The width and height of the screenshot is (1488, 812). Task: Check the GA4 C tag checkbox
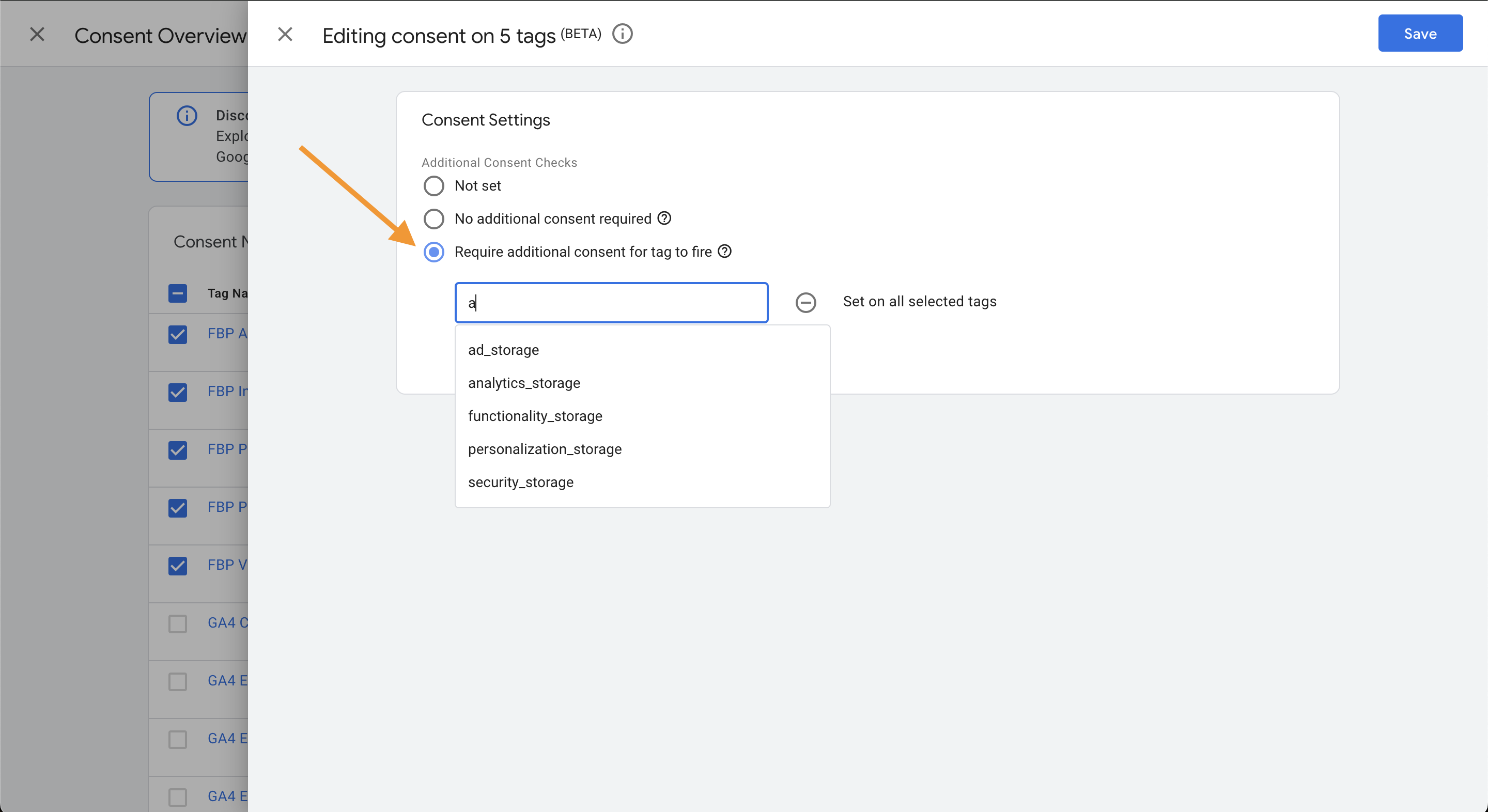tap(177, 623)
